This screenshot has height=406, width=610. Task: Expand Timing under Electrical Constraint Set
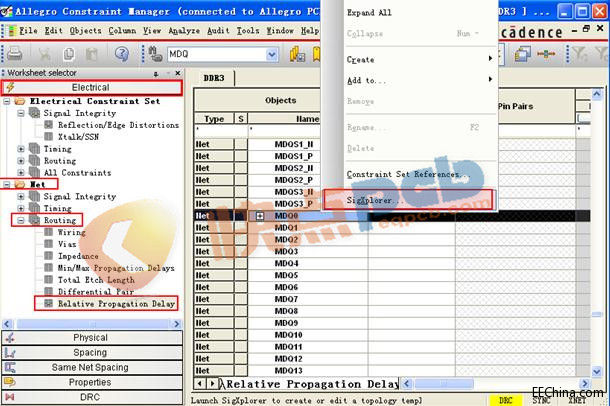coord(21,149)
